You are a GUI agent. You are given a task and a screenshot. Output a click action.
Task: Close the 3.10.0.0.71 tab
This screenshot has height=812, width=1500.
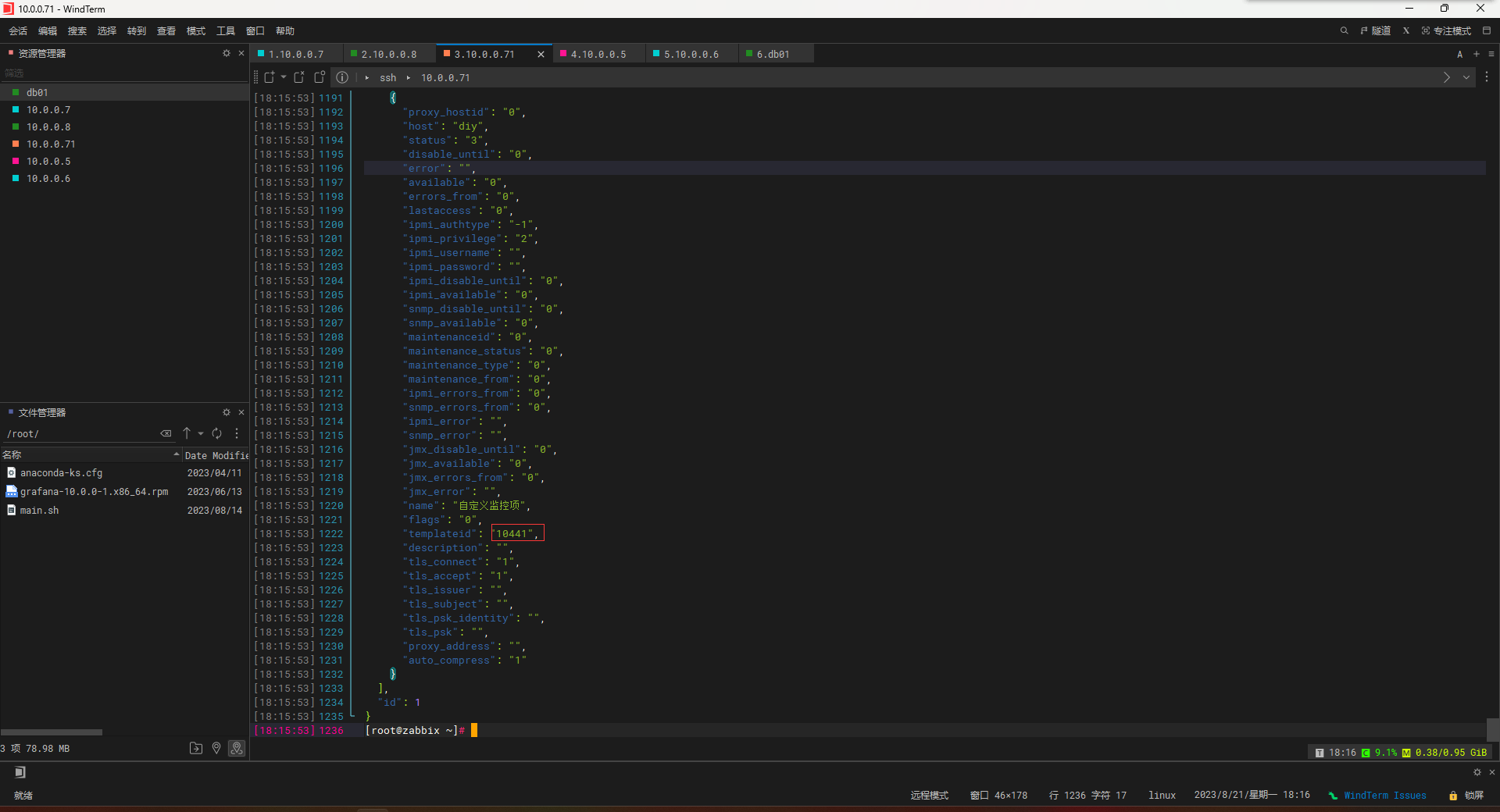(541, 54)
